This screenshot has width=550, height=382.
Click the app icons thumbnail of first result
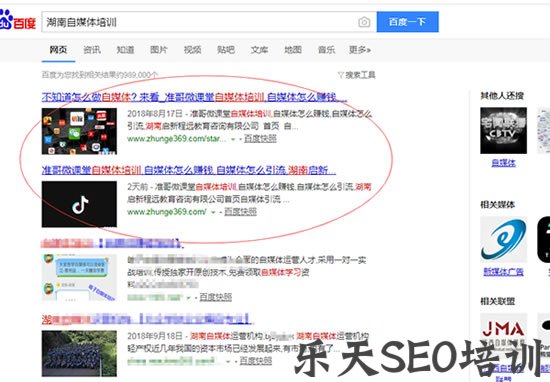click(x=79, y=131)
